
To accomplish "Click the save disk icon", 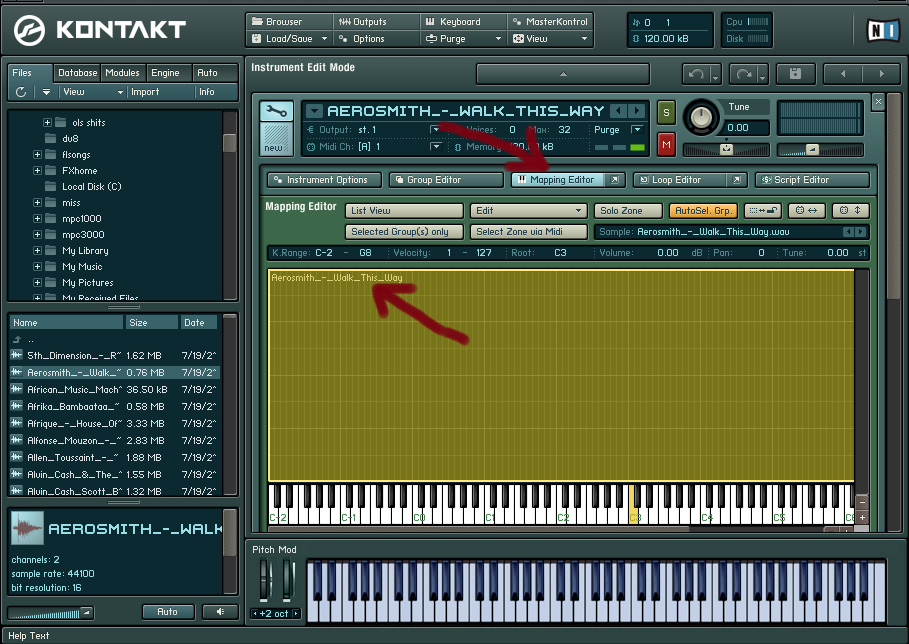I will click(x=795, y=74).
